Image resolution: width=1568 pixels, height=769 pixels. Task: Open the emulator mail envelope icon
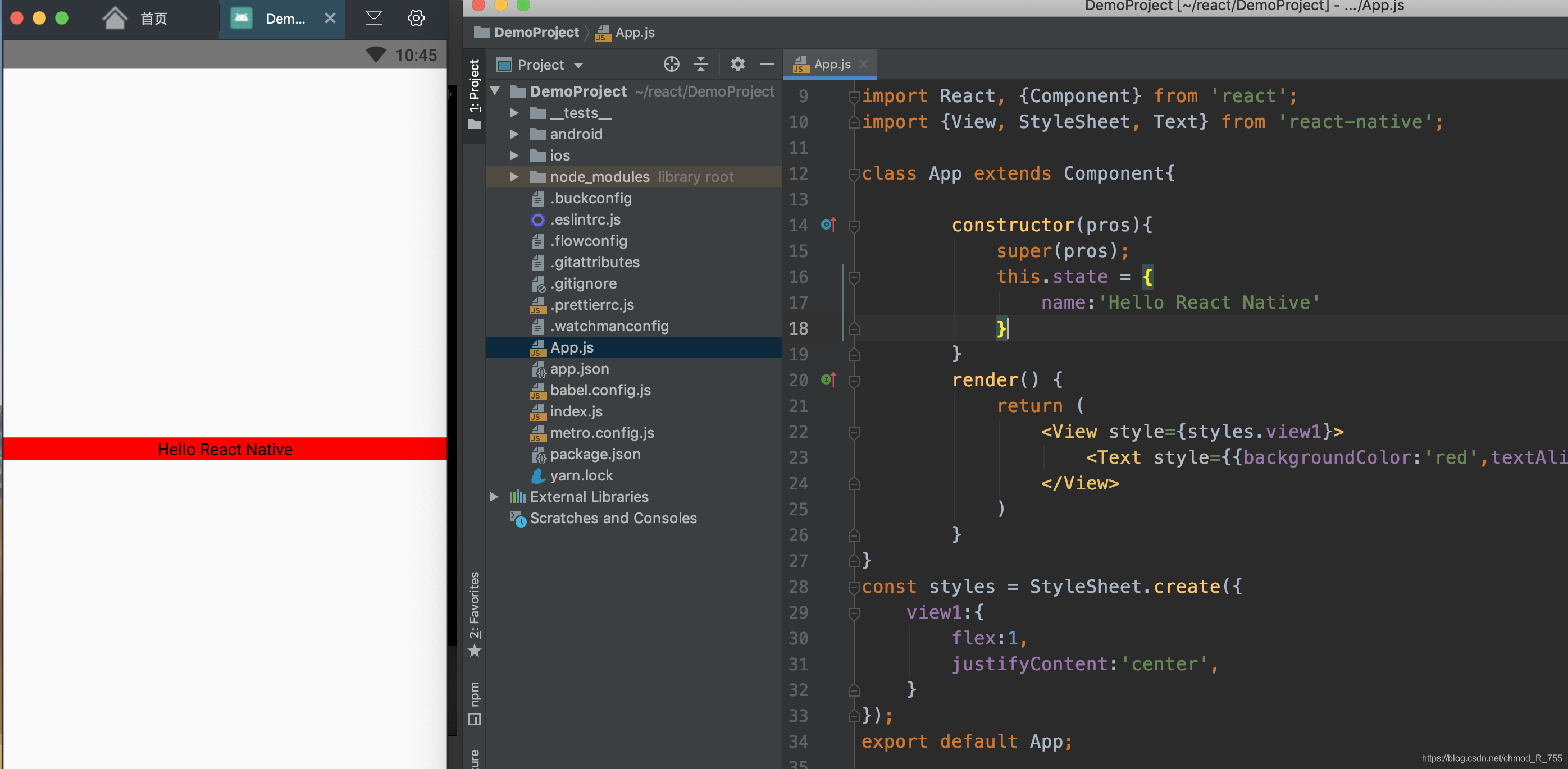(373, 19)
